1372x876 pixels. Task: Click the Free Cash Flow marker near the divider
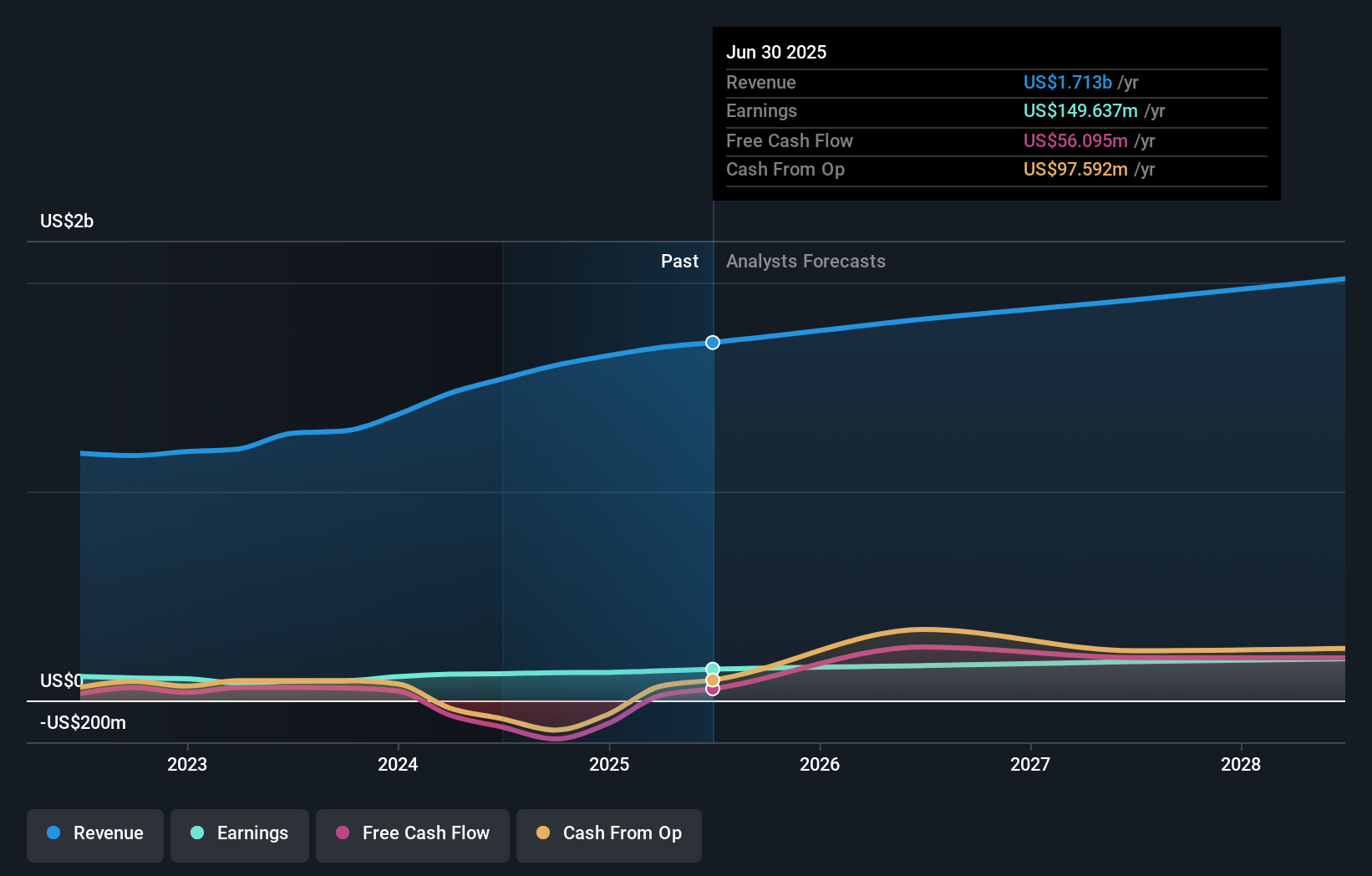point(713,690)
